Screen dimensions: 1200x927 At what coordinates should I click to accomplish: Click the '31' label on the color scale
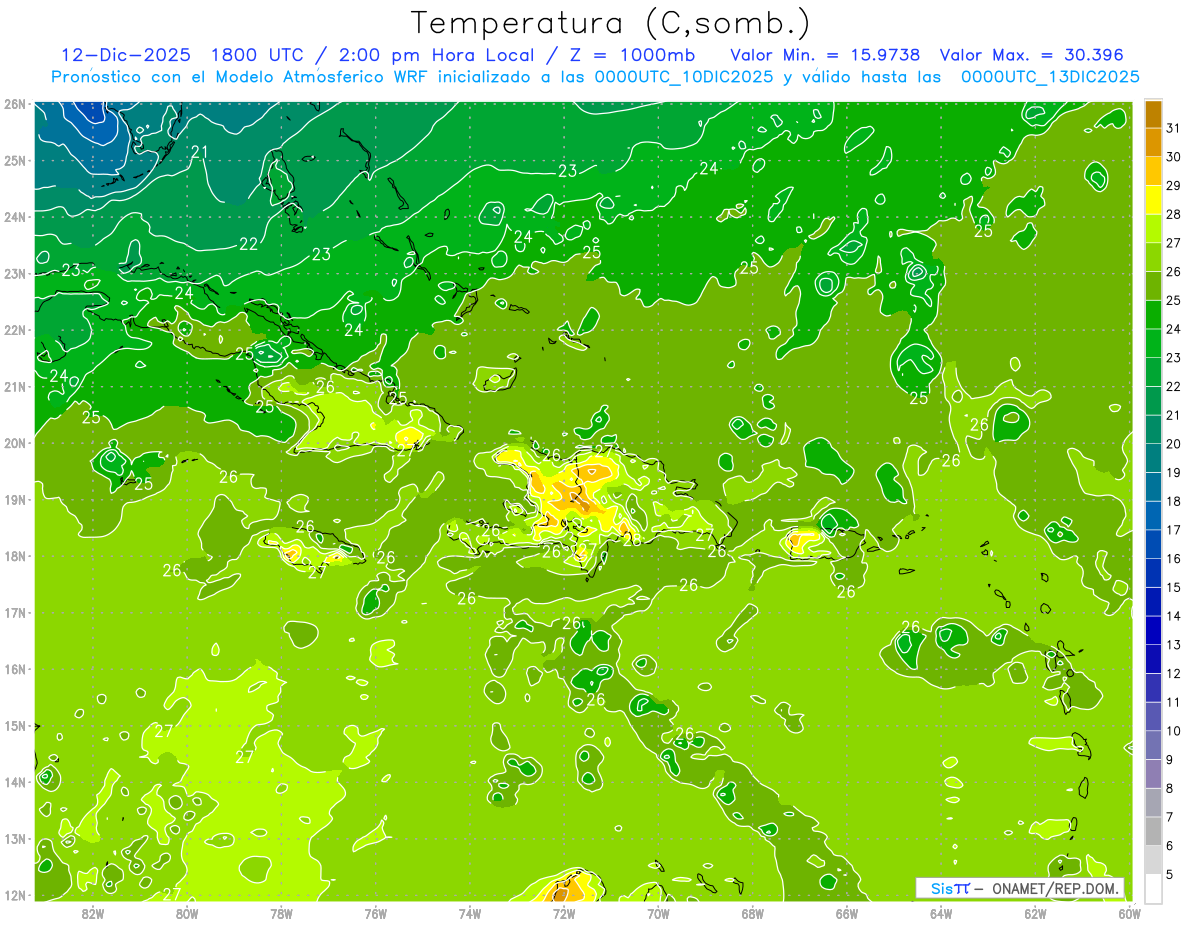coord(1173,128)
